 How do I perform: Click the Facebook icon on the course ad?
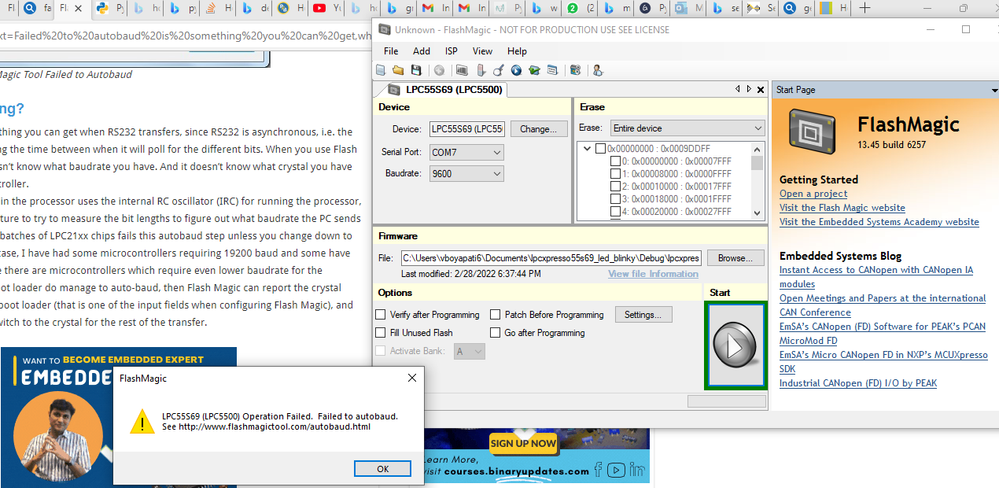597,471
